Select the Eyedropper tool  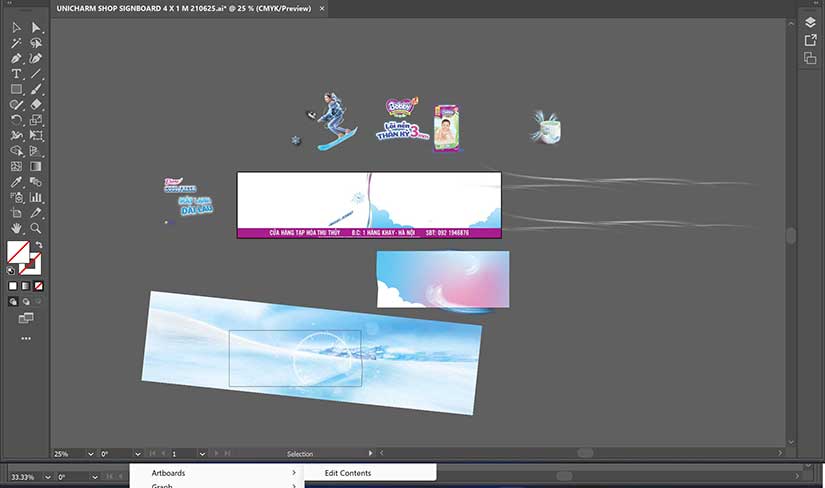point(16,182)
